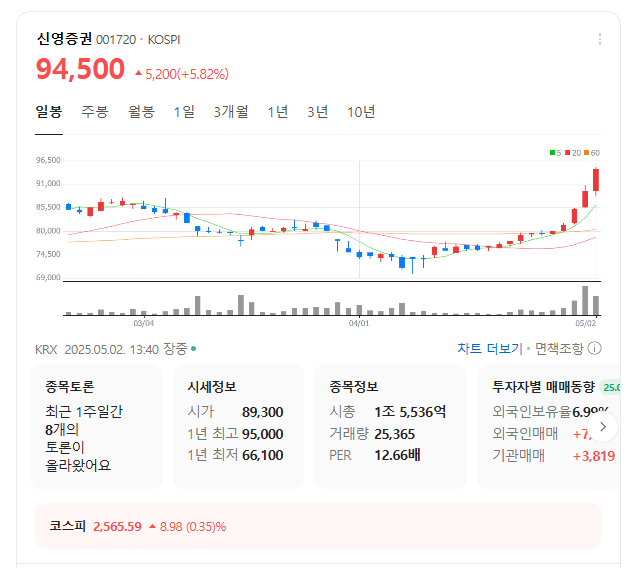
Task: Show the 3개월 chart range
Action: tap(231, 112)
